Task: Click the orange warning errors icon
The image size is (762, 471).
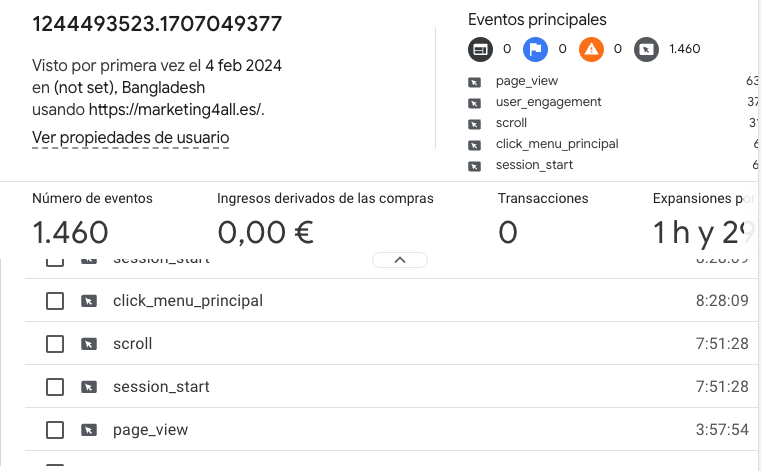Action: point(591,49)
